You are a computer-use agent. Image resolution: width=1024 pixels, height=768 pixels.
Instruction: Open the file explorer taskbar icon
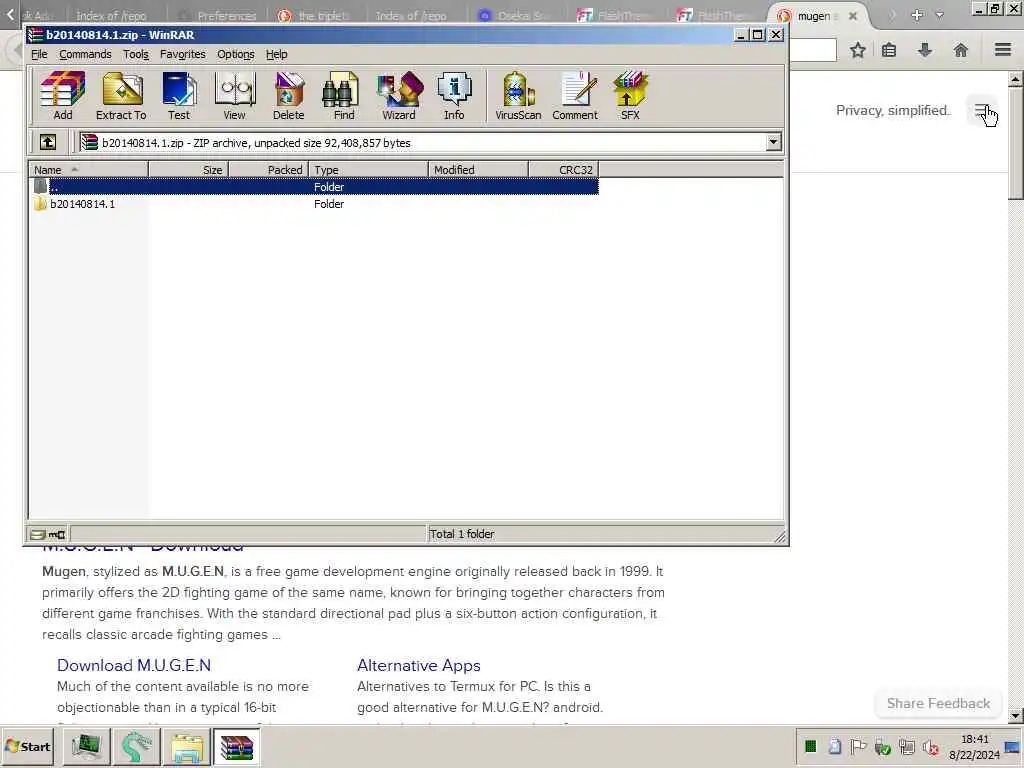point(187,747)
